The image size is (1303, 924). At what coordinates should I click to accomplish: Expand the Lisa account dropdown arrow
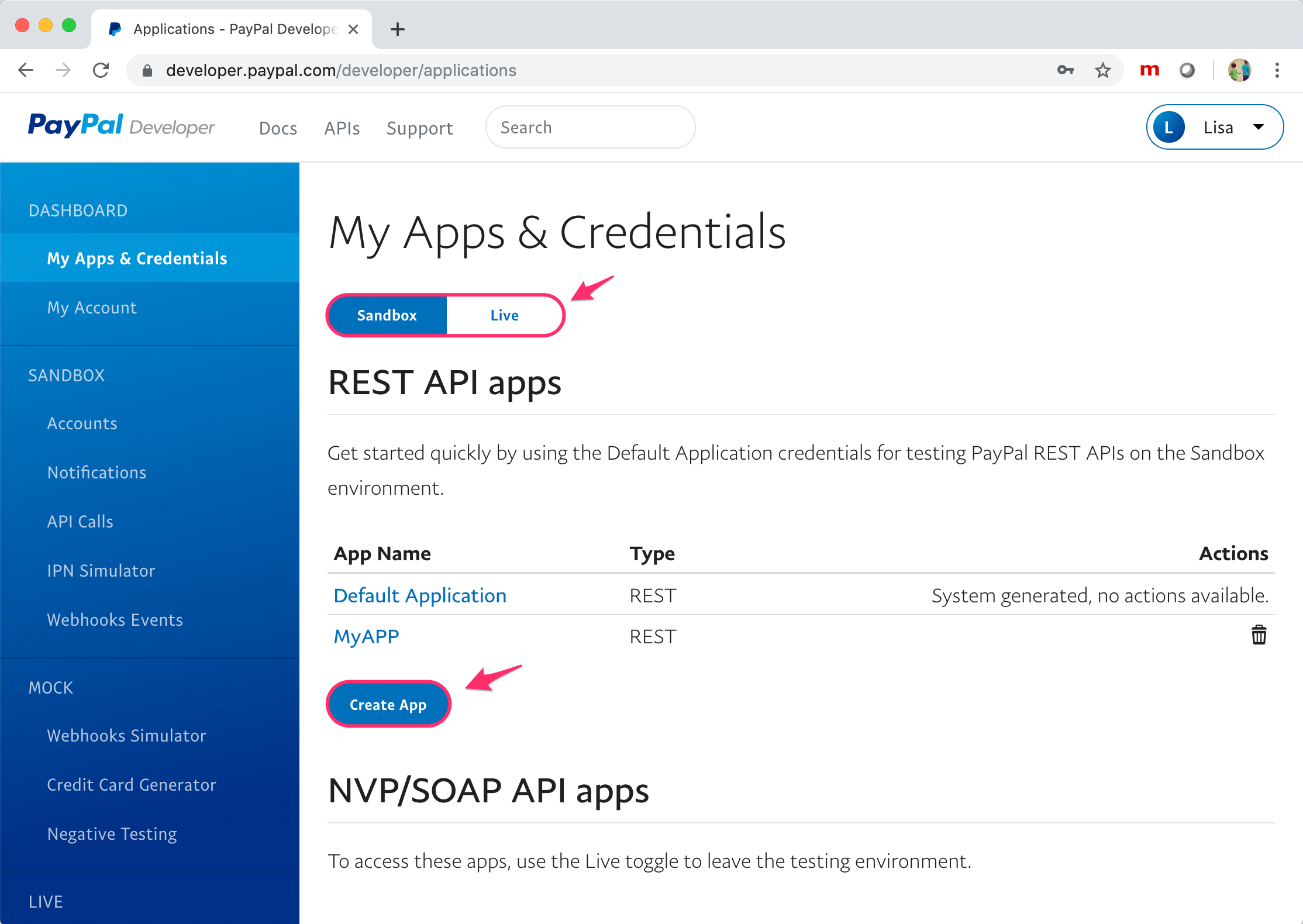(1259, 127)
